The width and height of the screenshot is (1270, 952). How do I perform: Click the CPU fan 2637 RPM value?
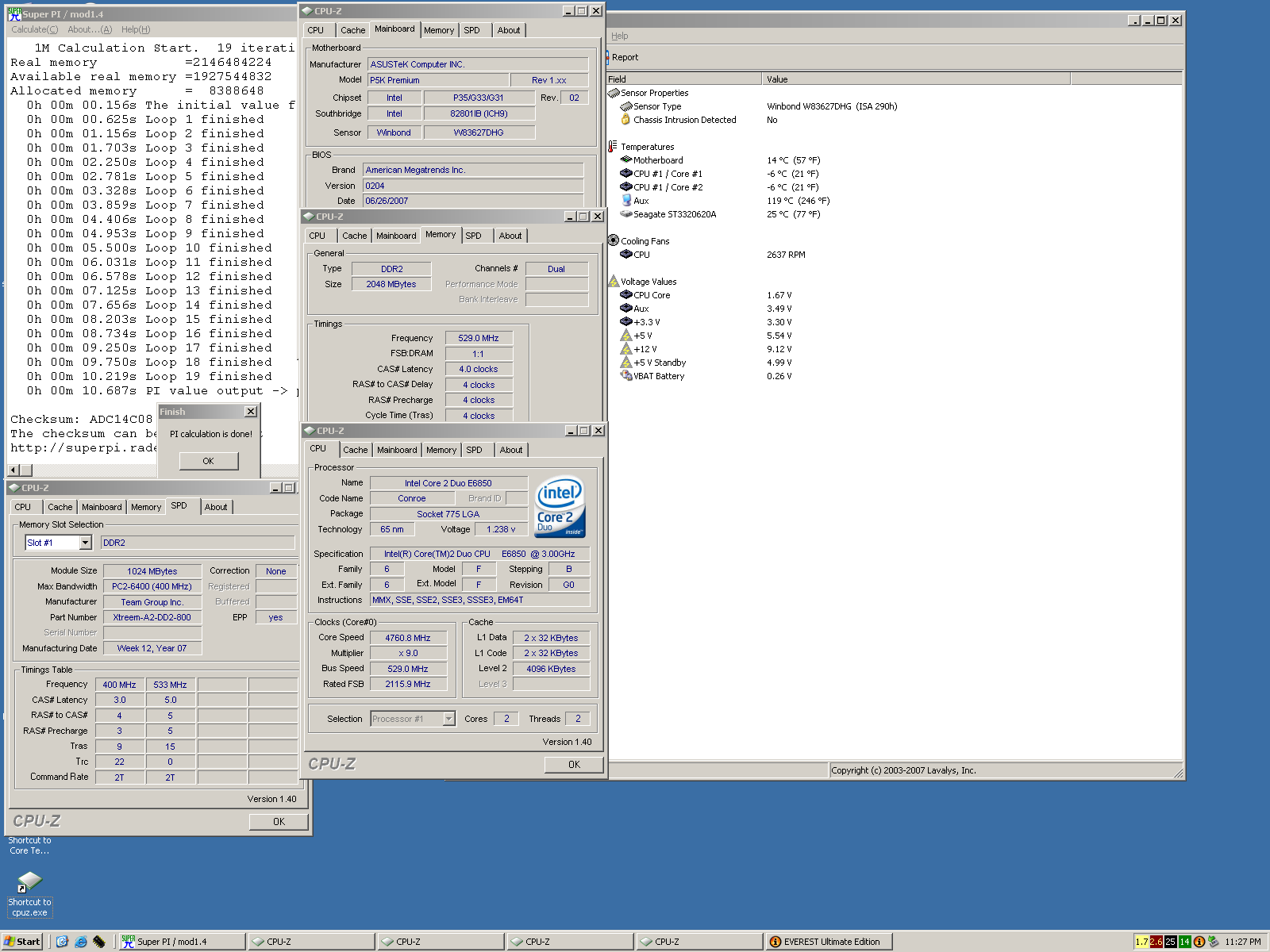tap(786, 255)
